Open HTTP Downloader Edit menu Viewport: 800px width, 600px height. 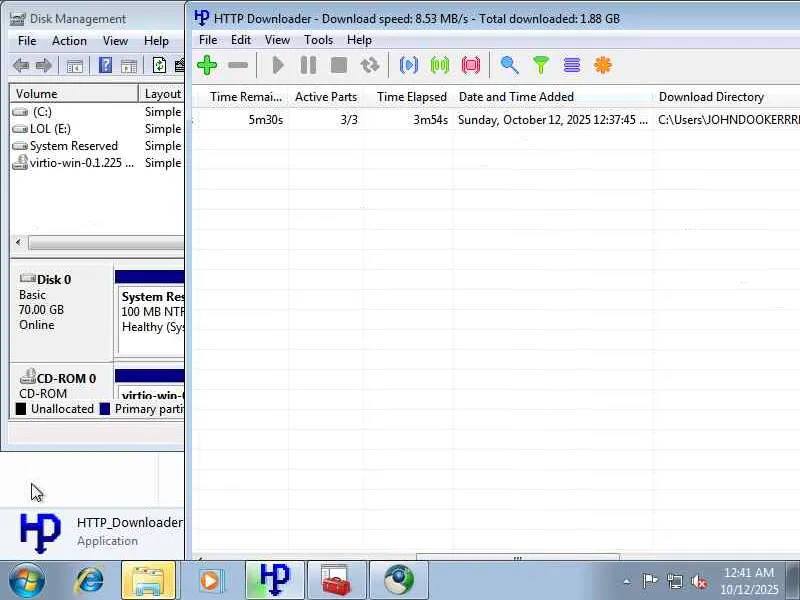coord(240,40)
